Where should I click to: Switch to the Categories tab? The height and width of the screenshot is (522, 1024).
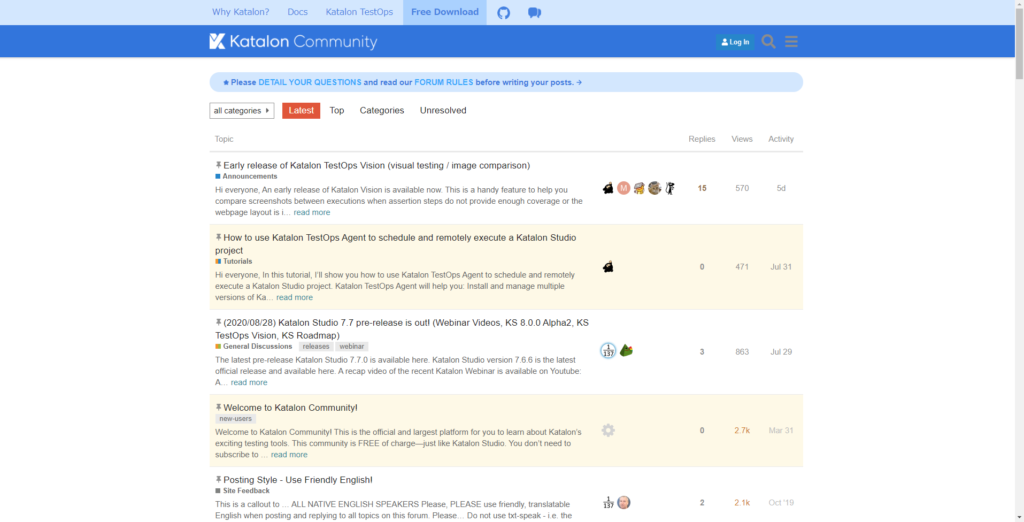pyautogui.click(x=382, y=110)
